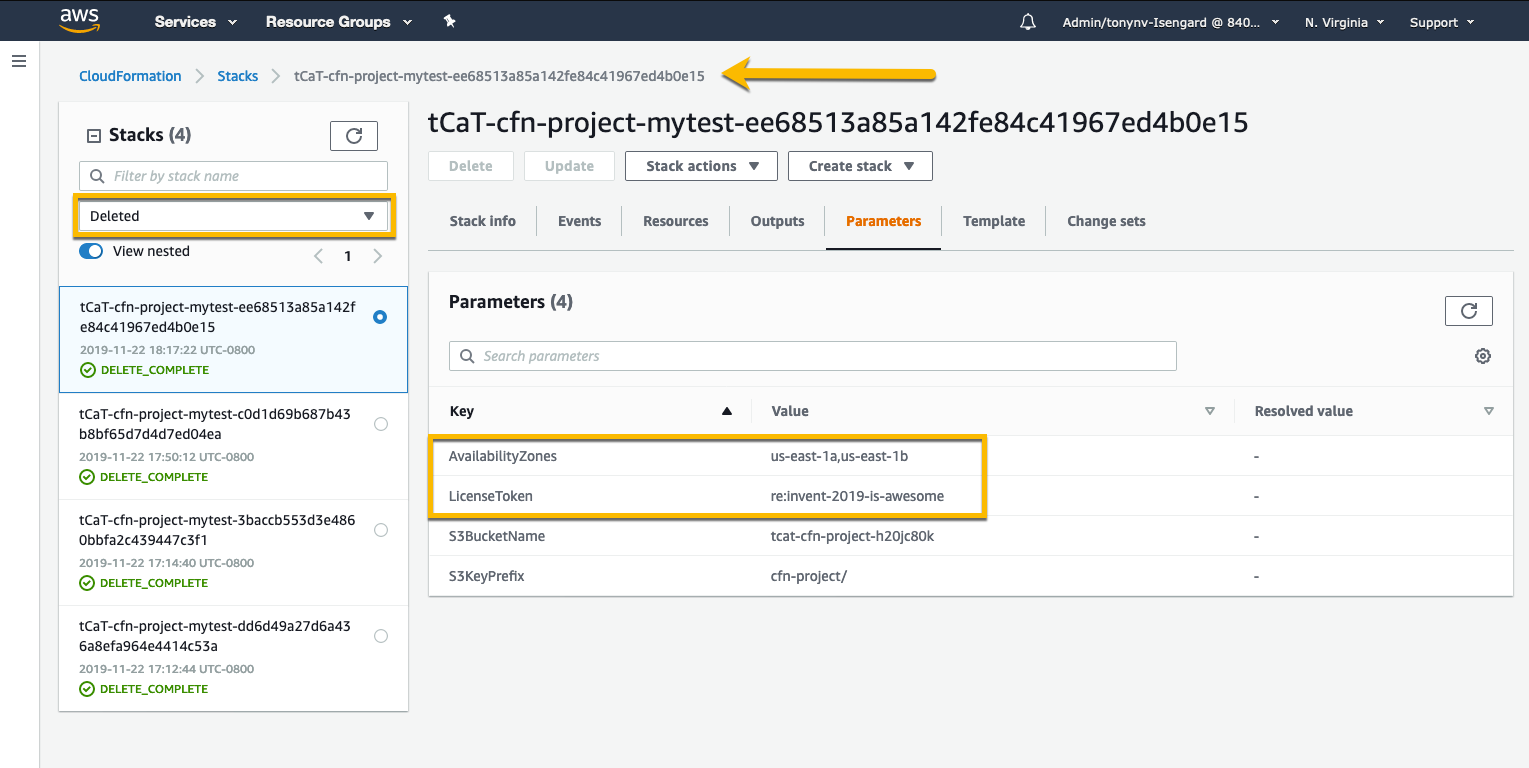Select stack ending ee68513a85a142fe84c41967ed4b0e15 radio
The height and width of the screenshot is (768, 1529).
click(380, 317)
